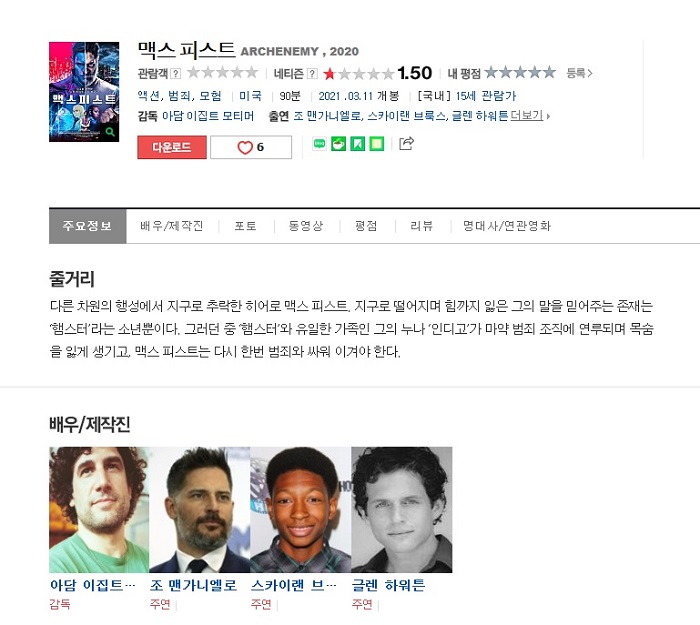The width and height of the screenshot is (700, 625).
Task: Switch to the 배우/제작진 tab
Action: pos(172,226)
